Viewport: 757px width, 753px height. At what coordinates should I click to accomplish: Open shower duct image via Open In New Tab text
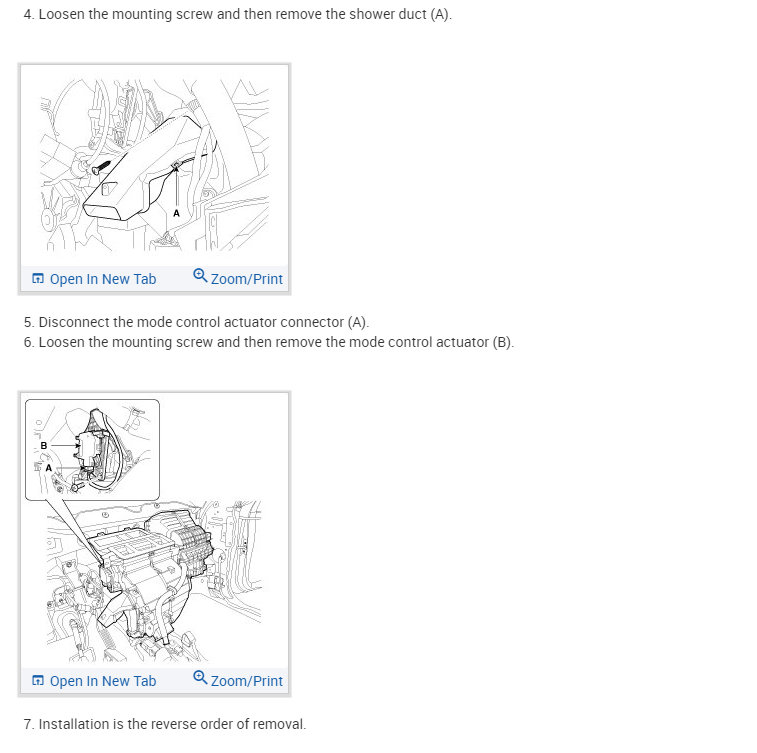click(x=103, y=279)
